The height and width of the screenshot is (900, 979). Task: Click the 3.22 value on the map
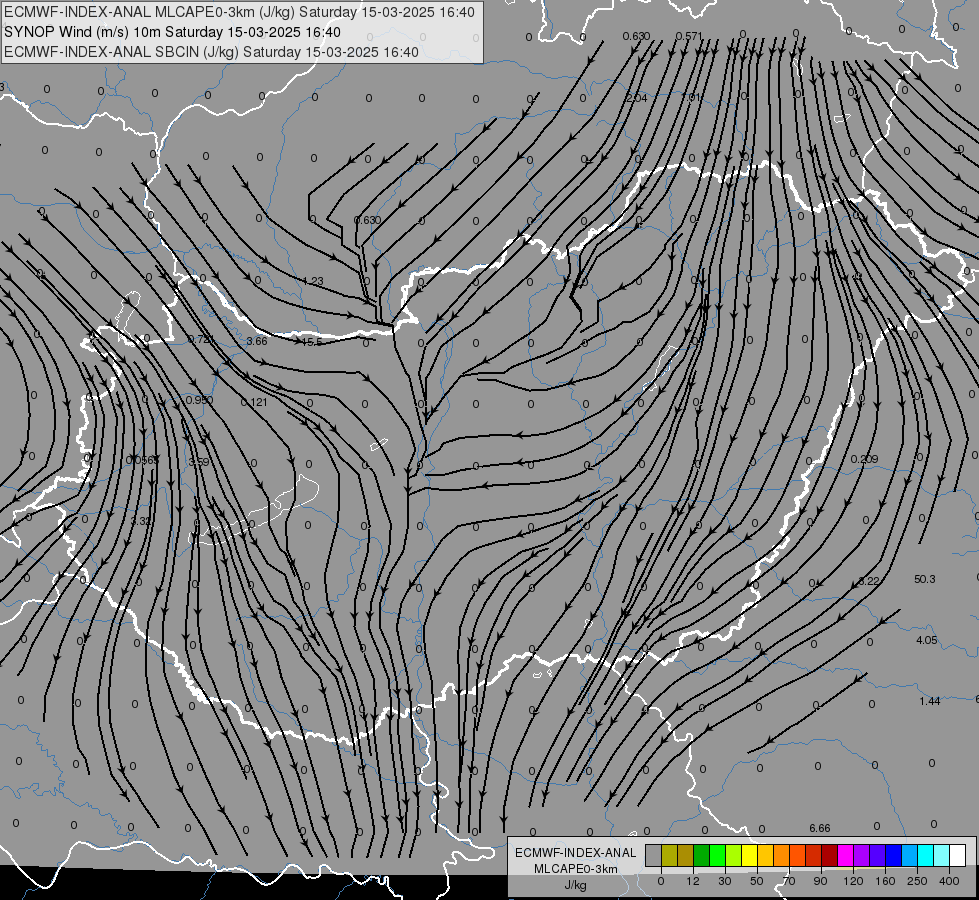(869, 581)
